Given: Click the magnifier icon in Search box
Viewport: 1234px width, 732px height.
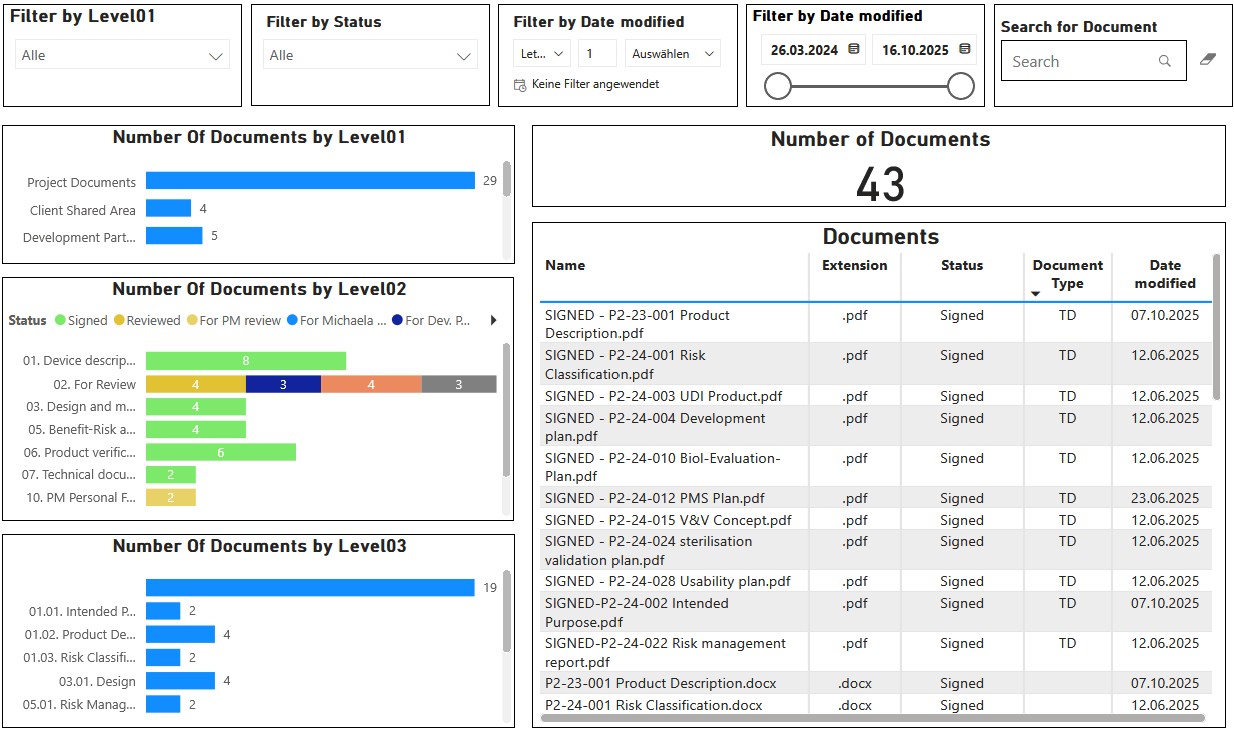Looking at the screenshot, I should click(1164, 61).
